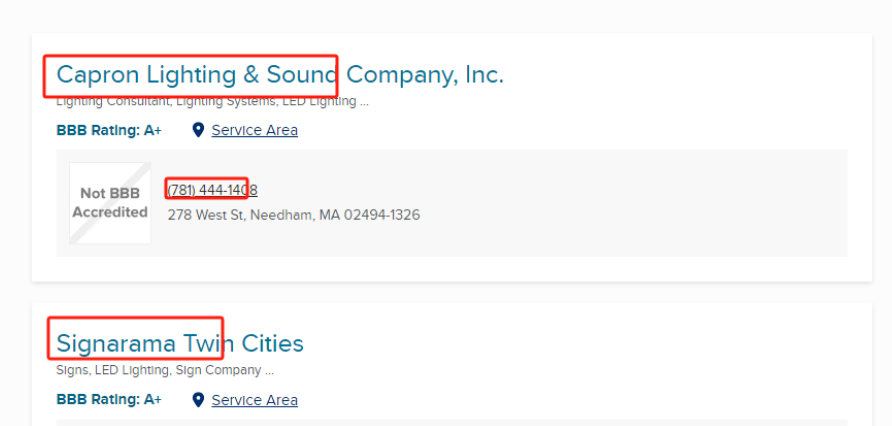Expand ellipsis after Capron's LED Lighting category

pyautogui.click(x=364, y=104)
